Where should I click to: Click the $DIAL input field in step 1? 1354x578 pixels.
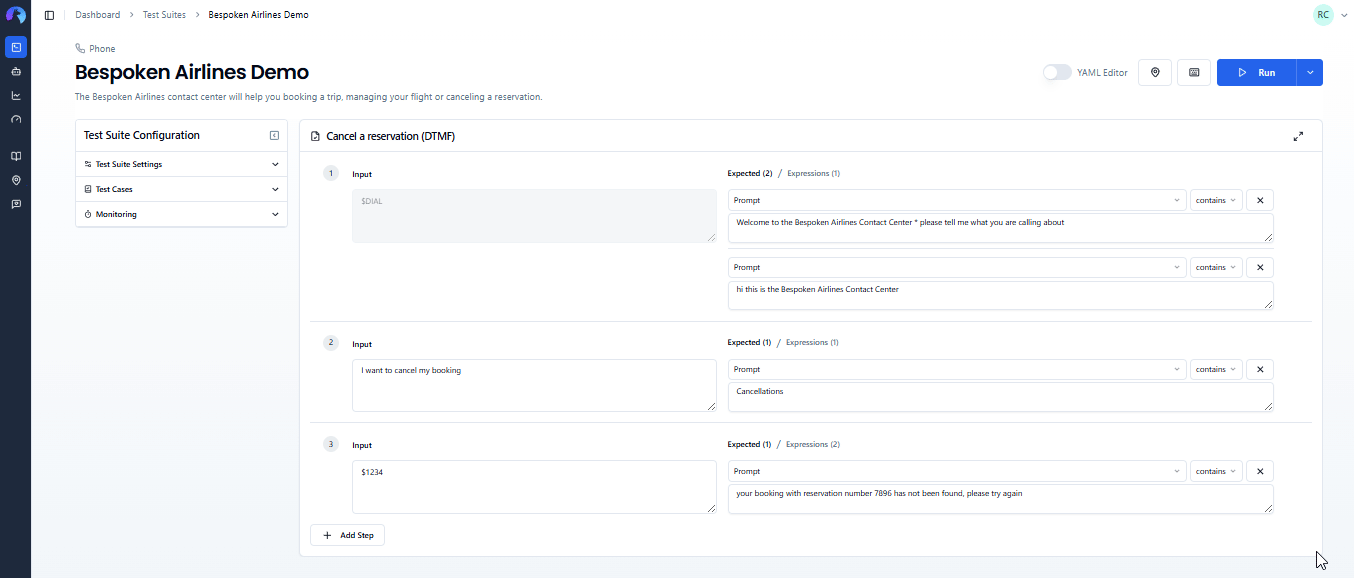(534, 215)
